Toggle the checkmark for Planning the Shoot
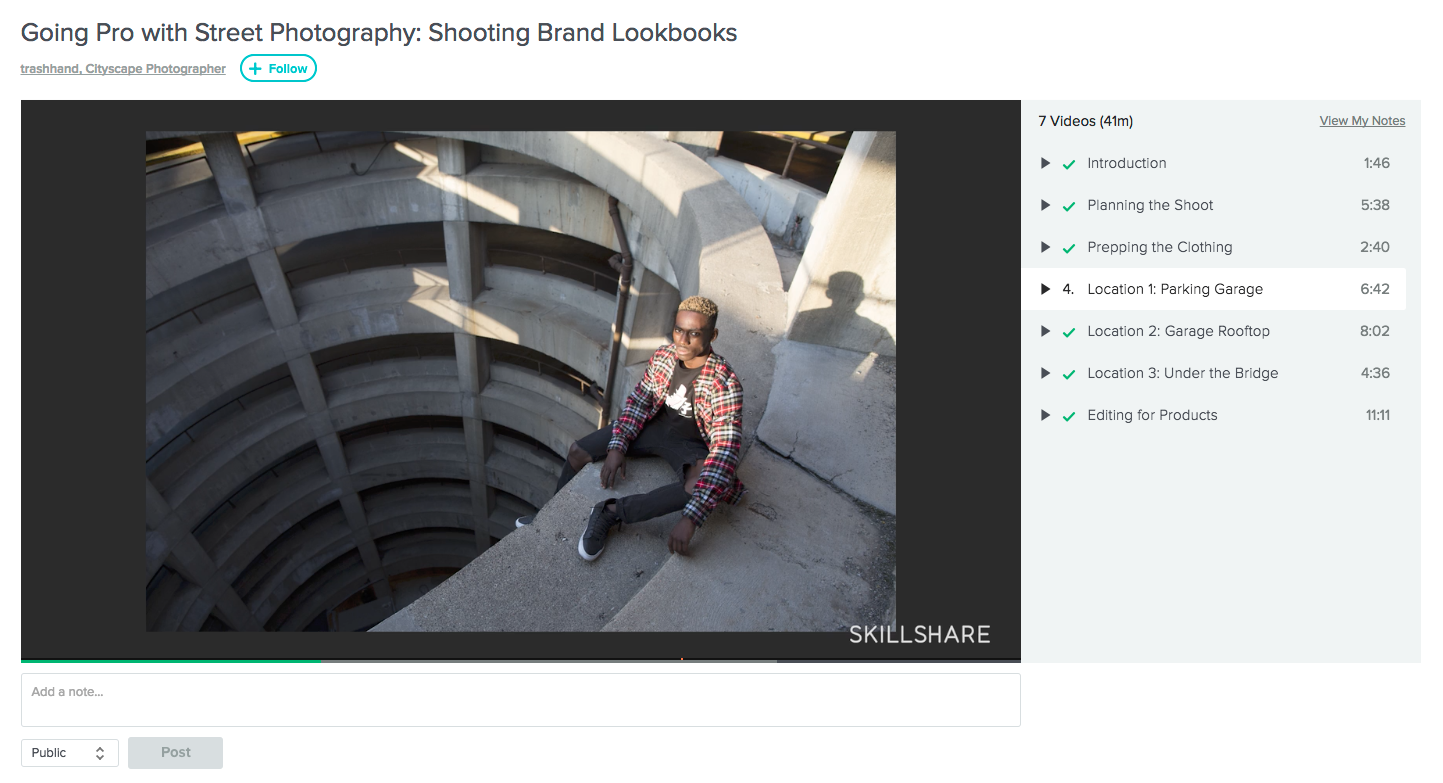The width and height of the screenshot is (1443, 783). [1068, 206]
